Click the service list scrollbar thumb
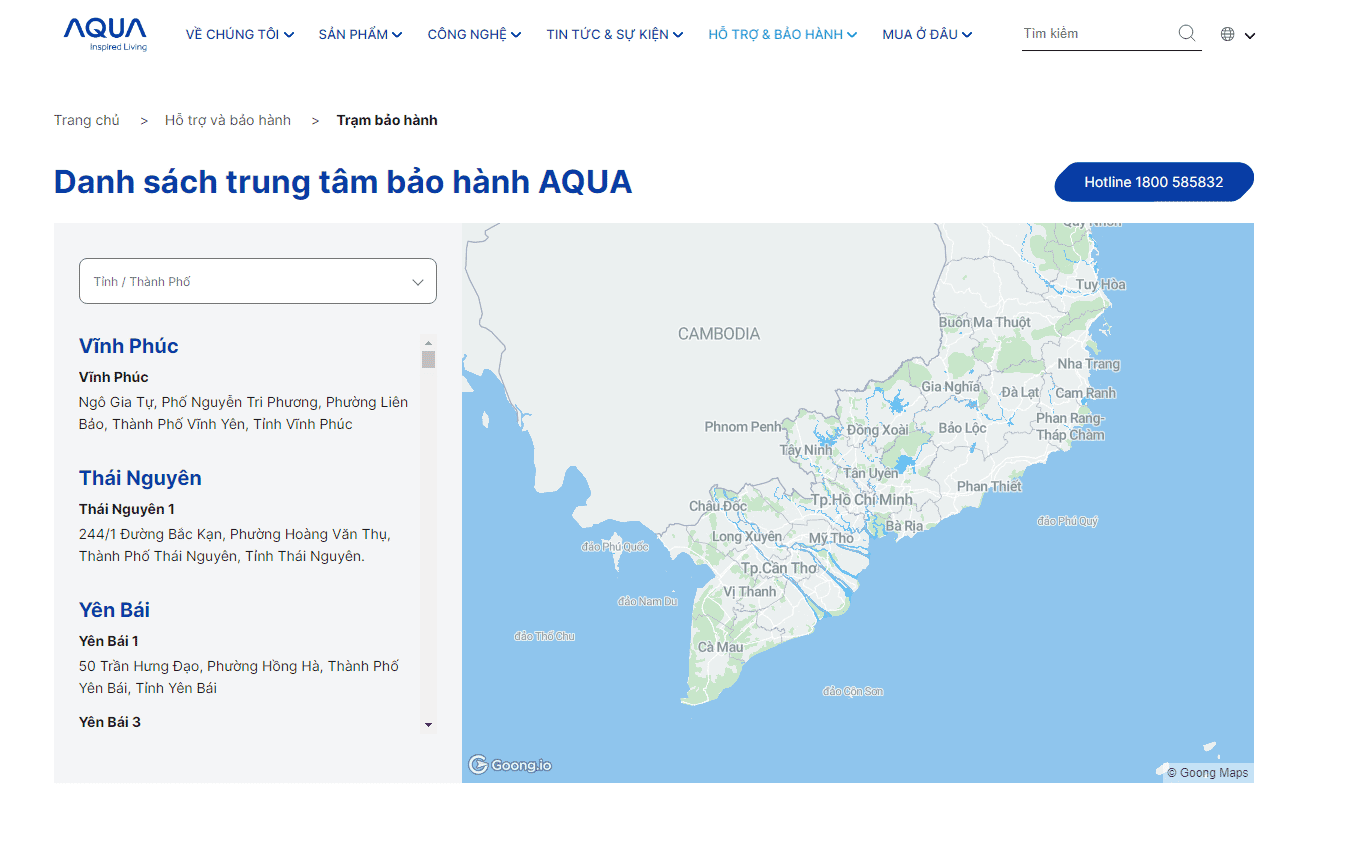Image resolution: width=1362 pixels, height=857 pixels. point(428,359)
